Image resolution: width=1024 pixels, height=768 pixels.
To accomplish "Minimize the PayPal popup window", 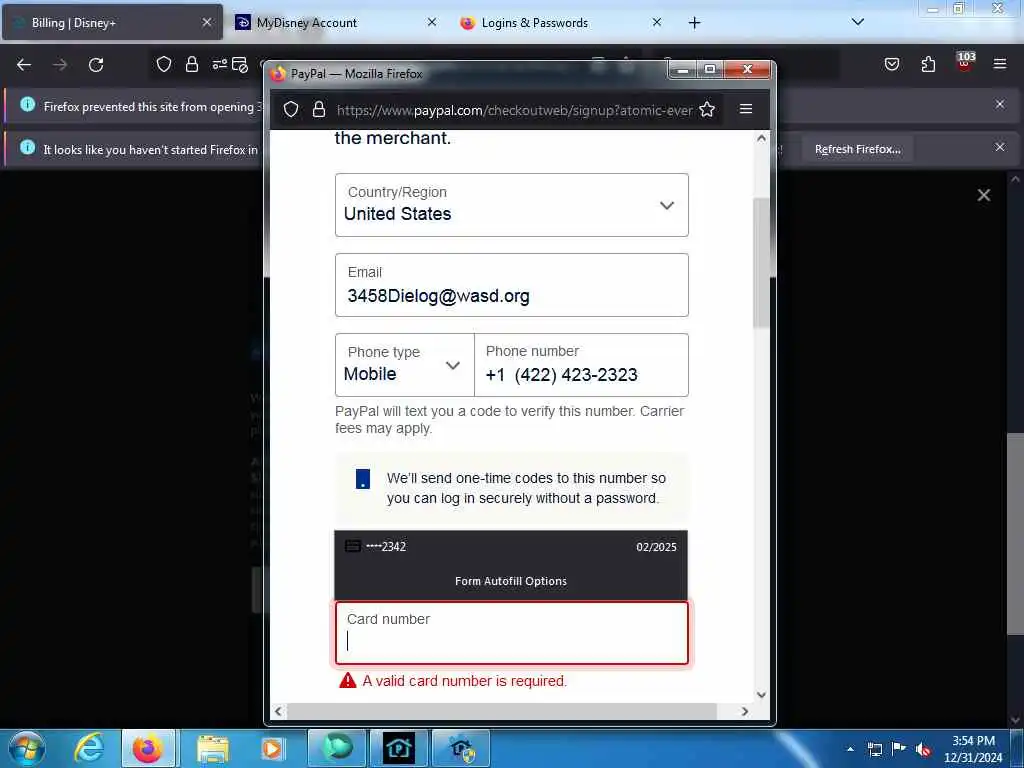I will coord(682,69).
